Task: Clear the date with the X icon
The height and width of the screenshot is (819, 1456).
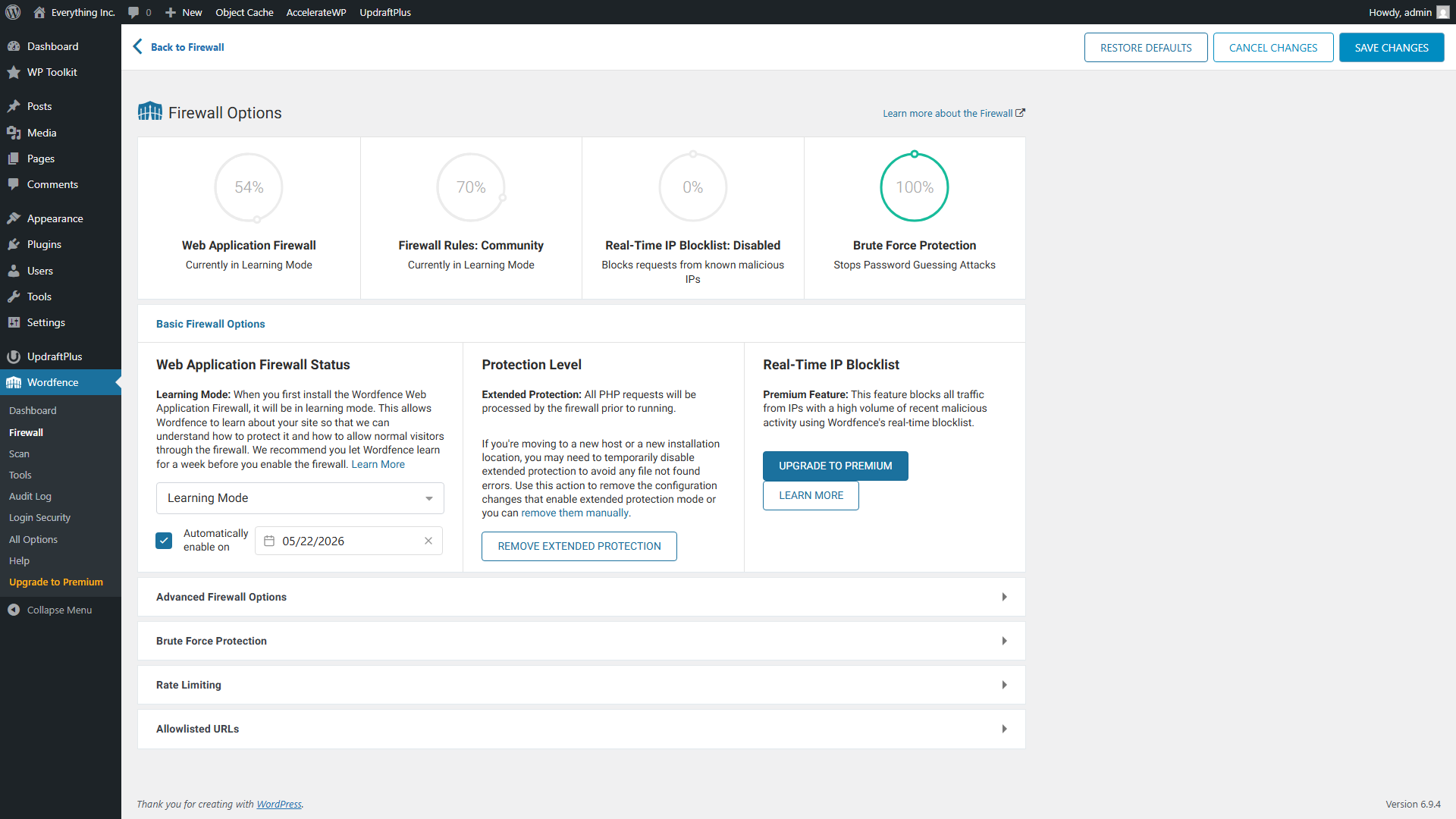Action: click(x=428, y=541)
